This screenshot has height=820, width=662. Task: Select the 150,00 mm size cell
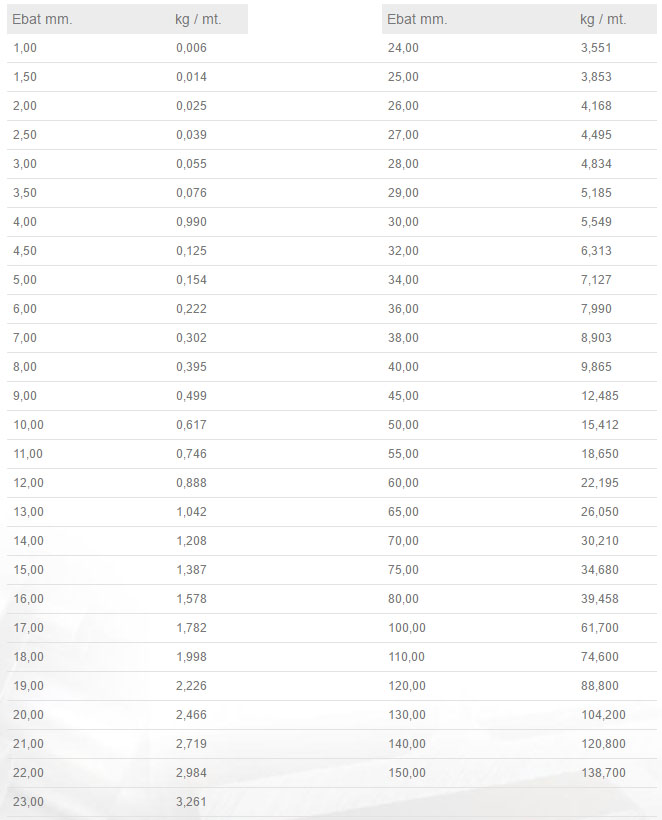(406, 773)
